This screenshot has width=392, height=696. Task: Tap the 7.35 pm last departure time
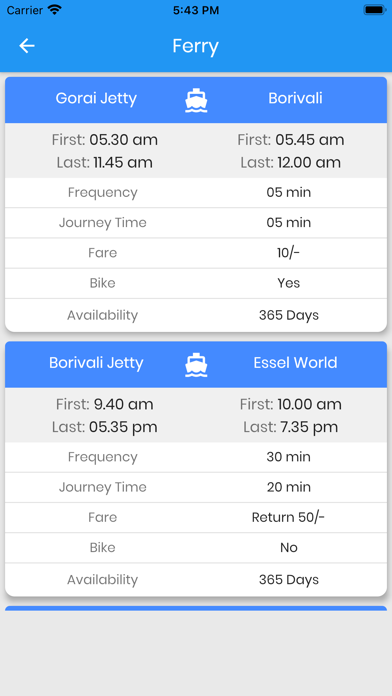[309, 427]
